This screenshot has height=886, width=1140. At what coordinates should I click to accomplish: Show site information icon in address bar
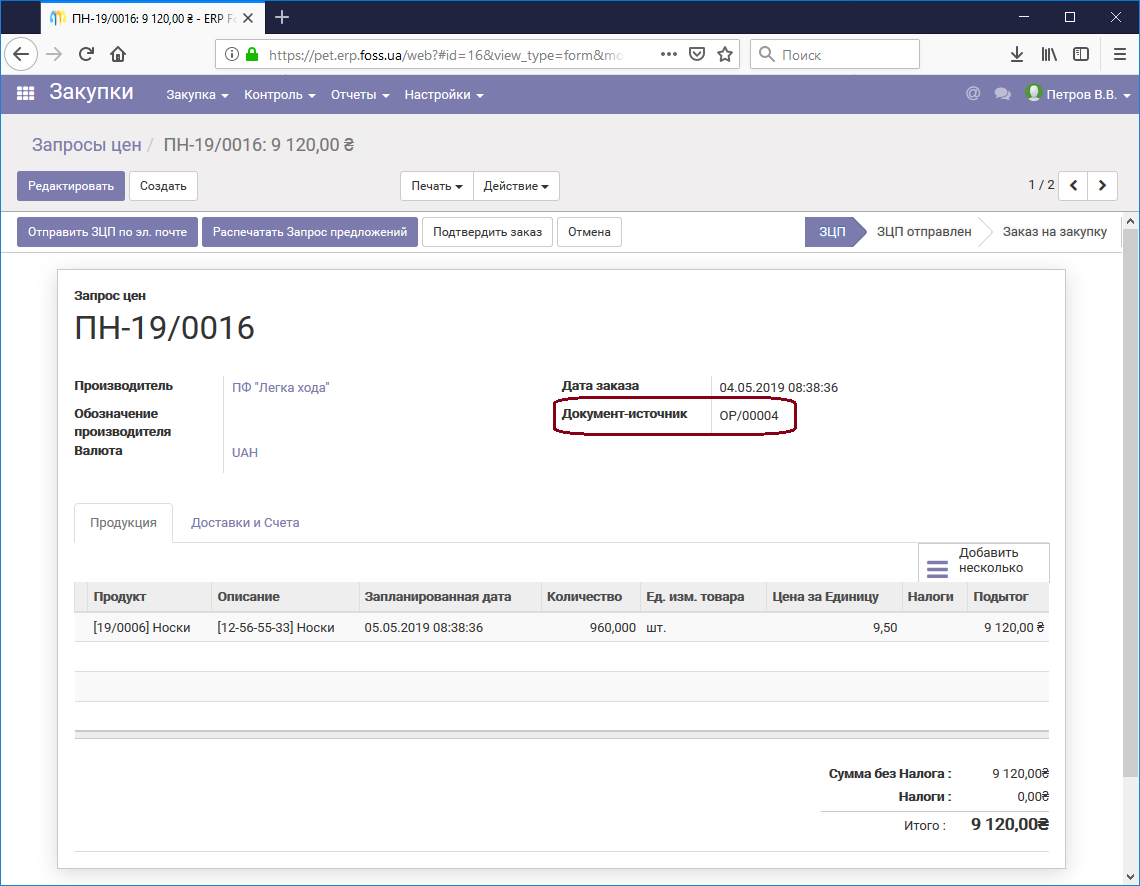[231, 55]
